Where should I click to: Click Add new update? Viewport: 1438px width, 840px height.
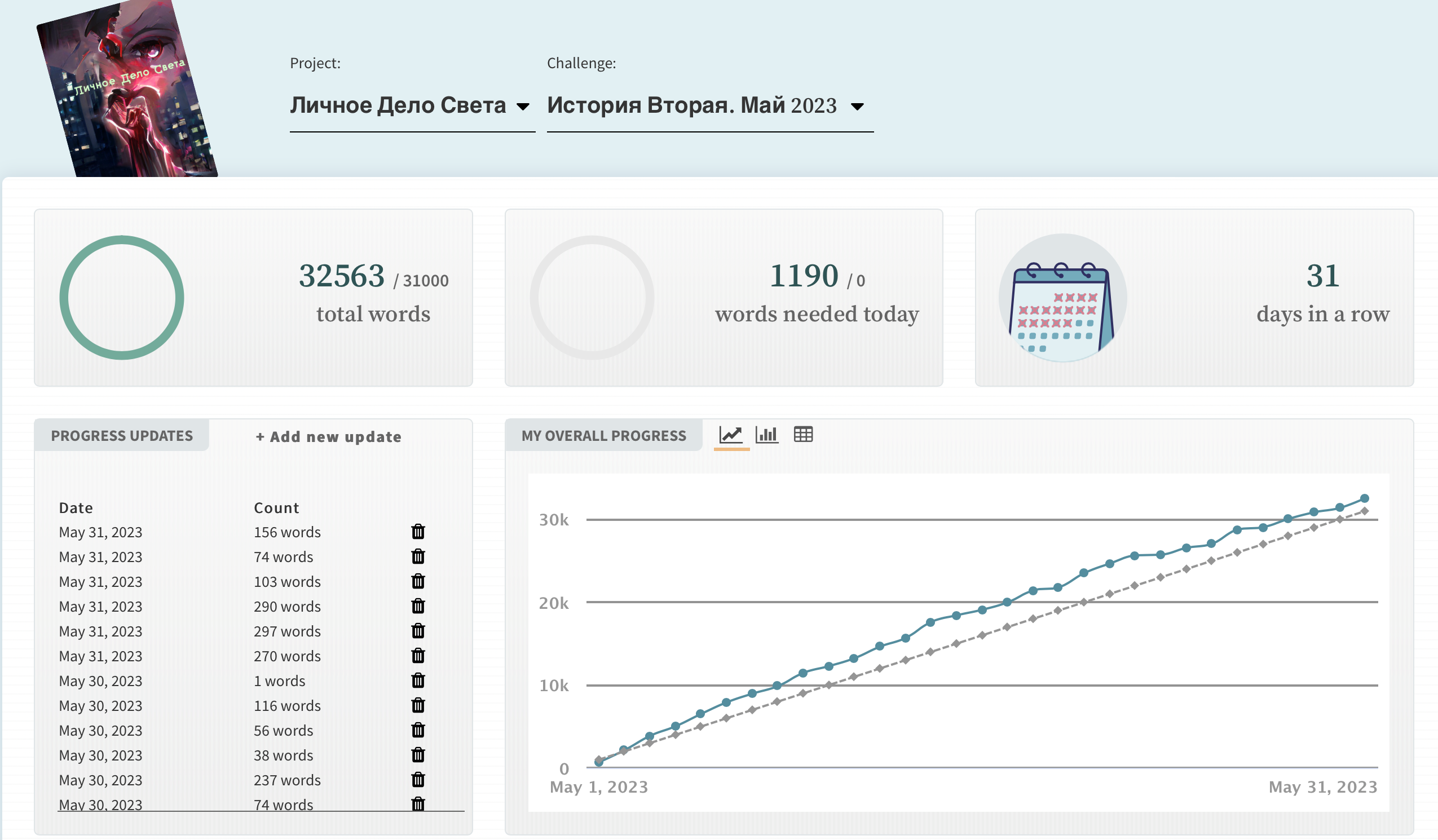[x=329, y=436]
